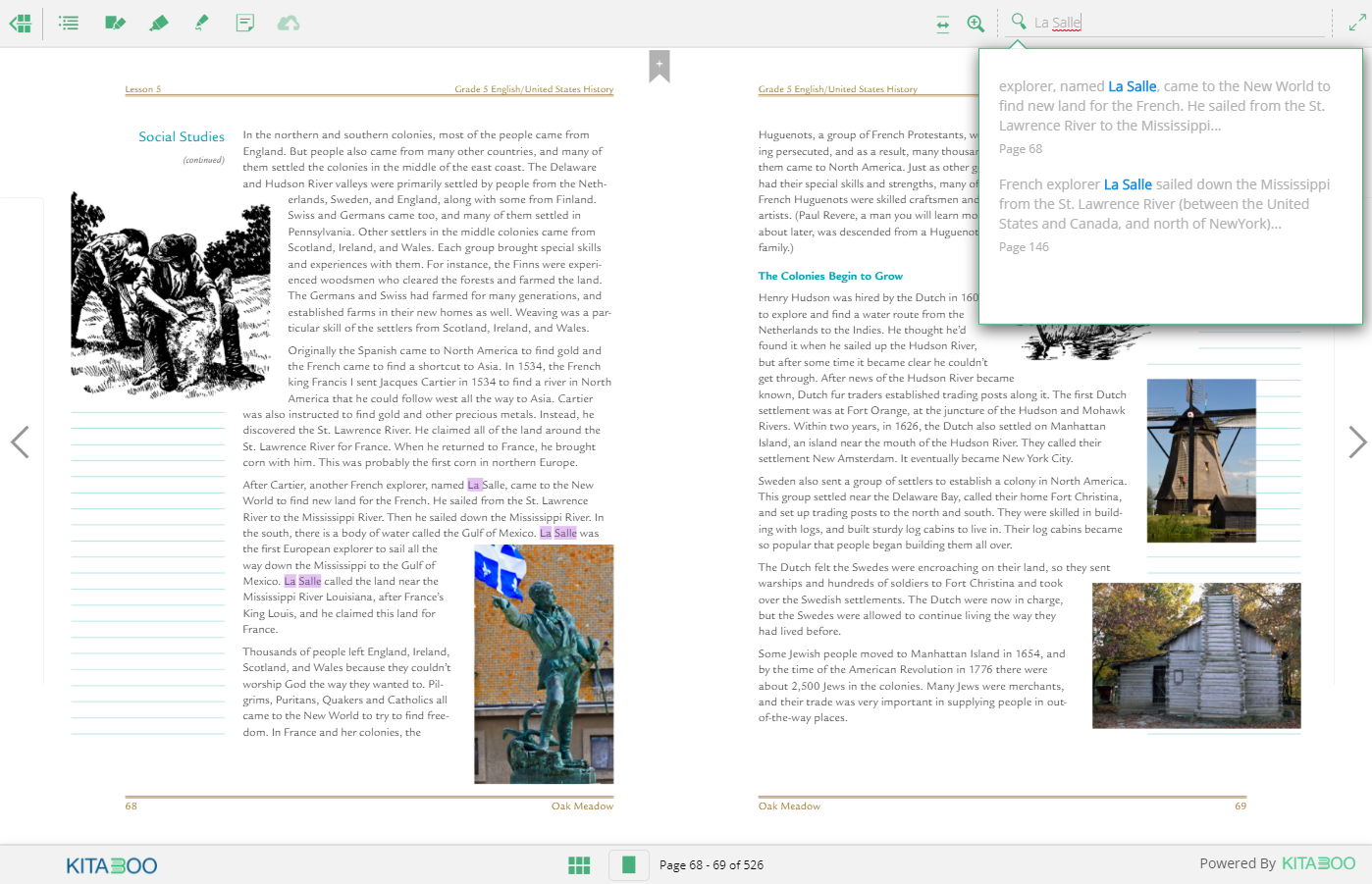The image size is (1372, 884).
Task: Click the search magnifier icon
Action: [x=1019, y=22]
